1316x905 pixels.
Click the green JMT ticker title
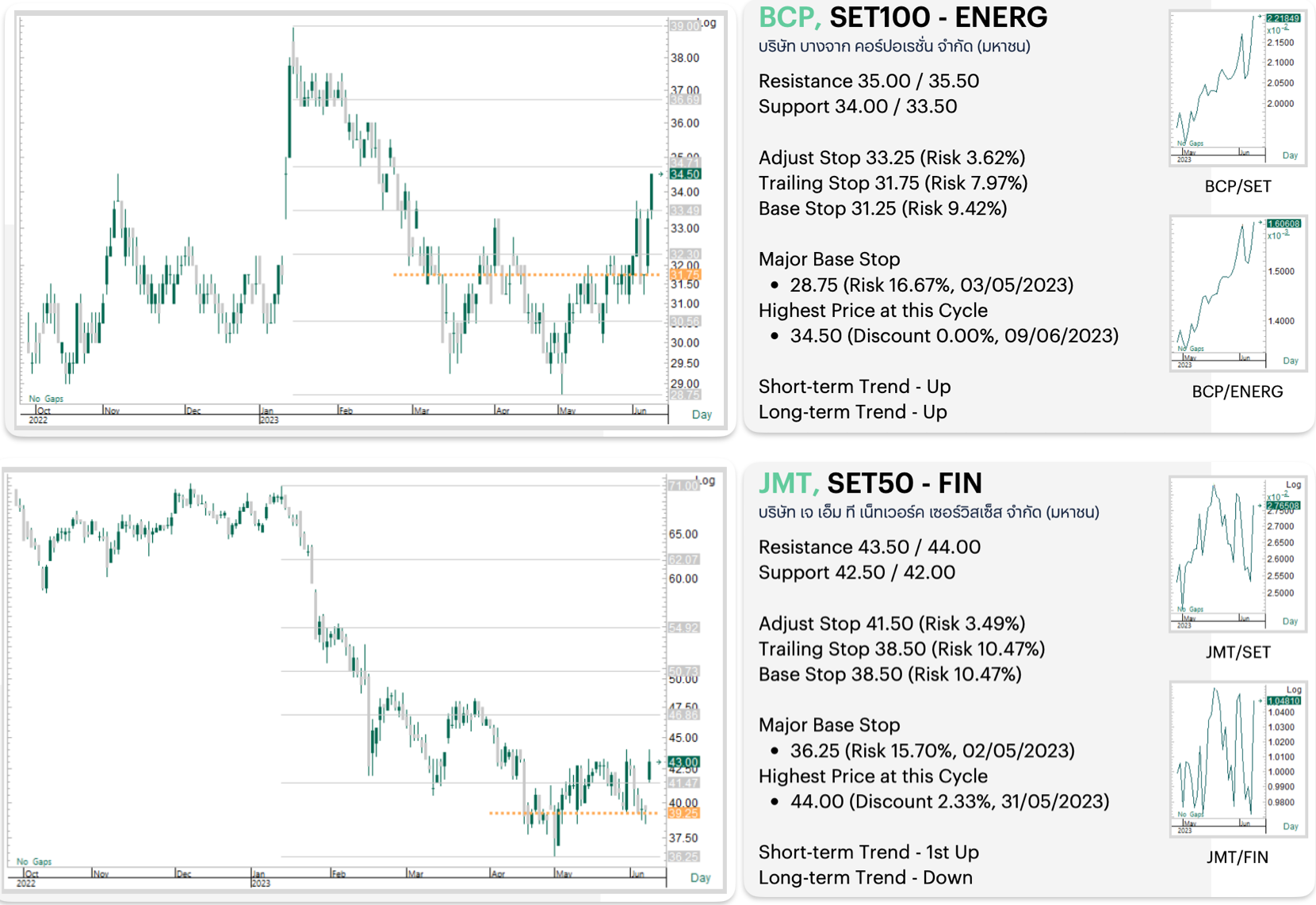coord(788,483)
